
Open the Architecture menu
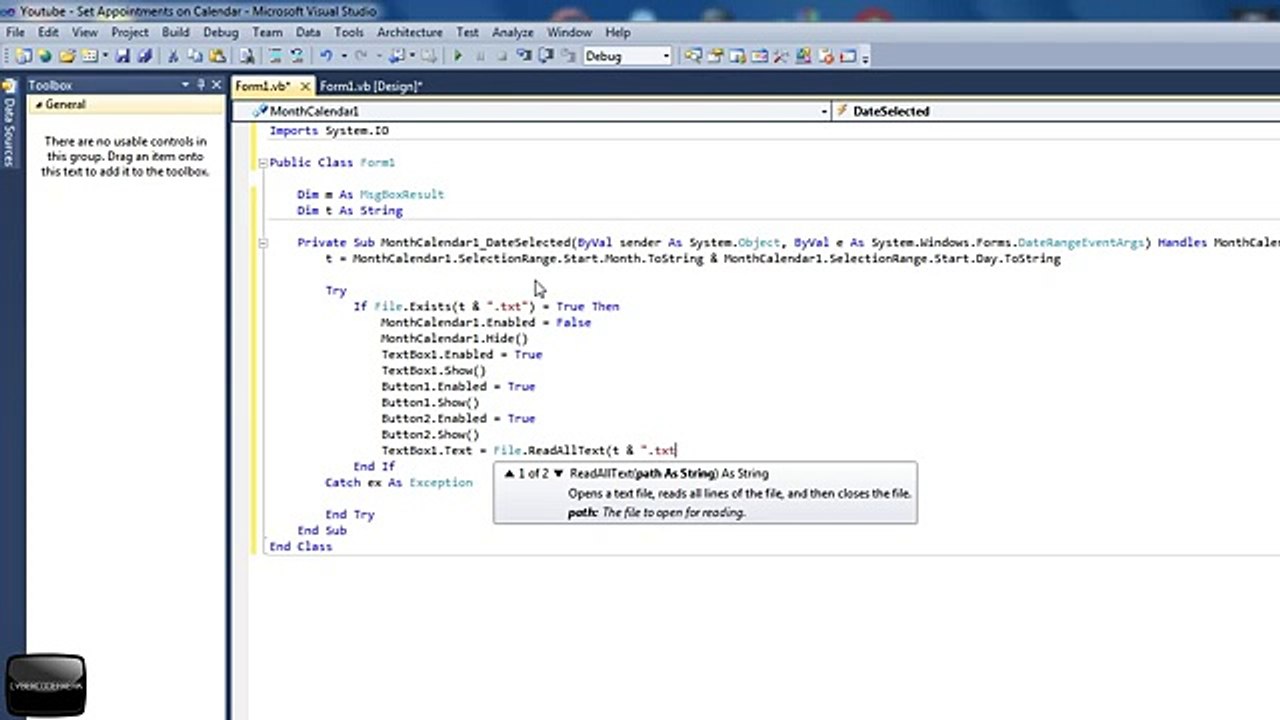409,32
